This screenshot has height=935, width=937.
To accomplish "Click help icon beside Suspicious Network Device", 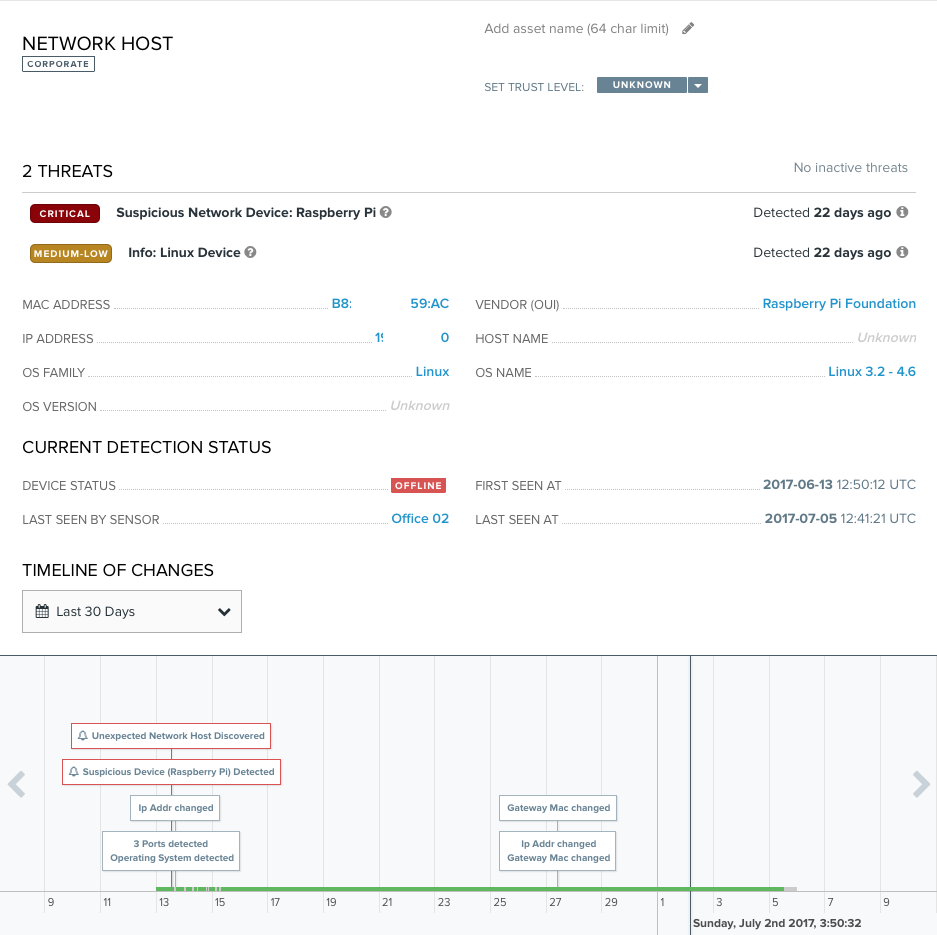I will (x=386, y=212).
